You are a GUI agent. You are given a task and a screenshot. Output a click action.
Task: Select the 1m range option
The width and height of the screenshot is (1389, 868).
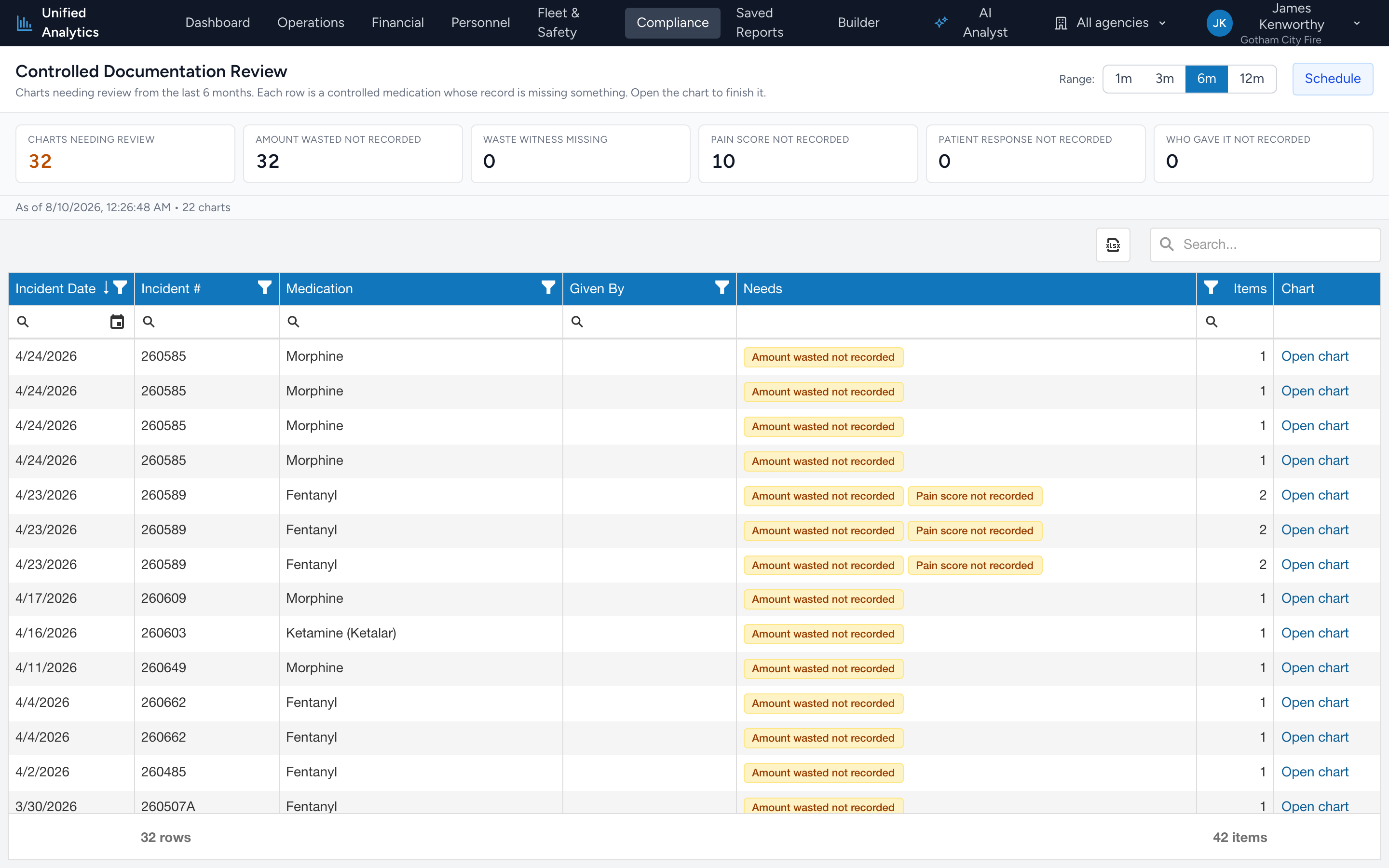click(x=1123, y=79)
